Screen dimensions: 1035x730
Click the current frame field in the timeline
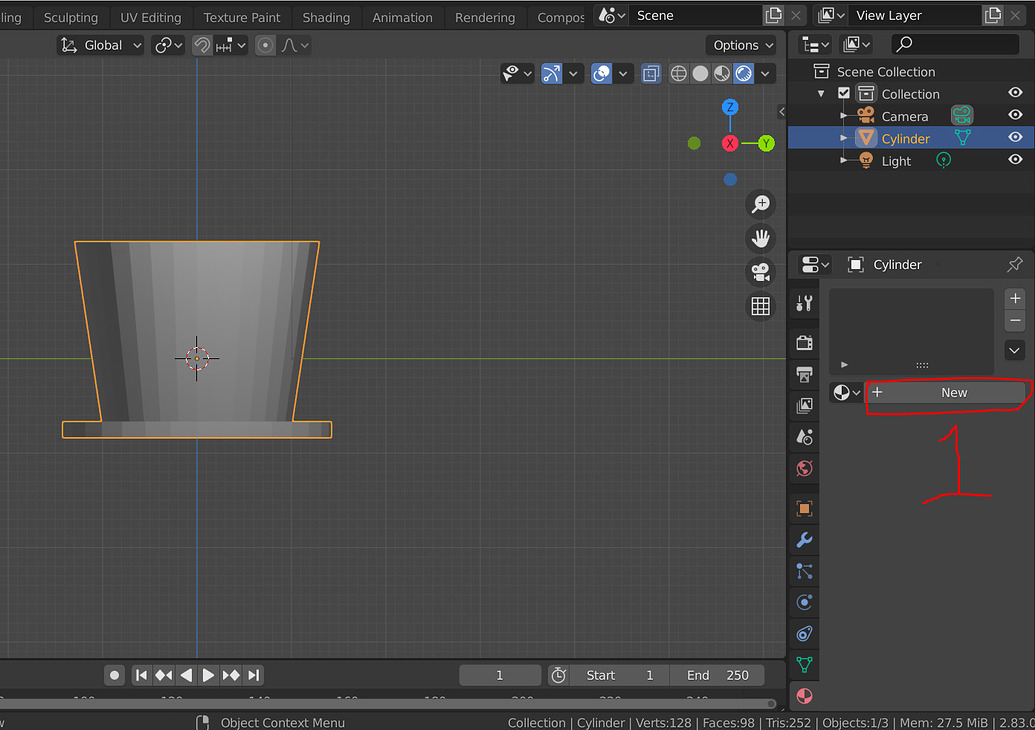499,675
